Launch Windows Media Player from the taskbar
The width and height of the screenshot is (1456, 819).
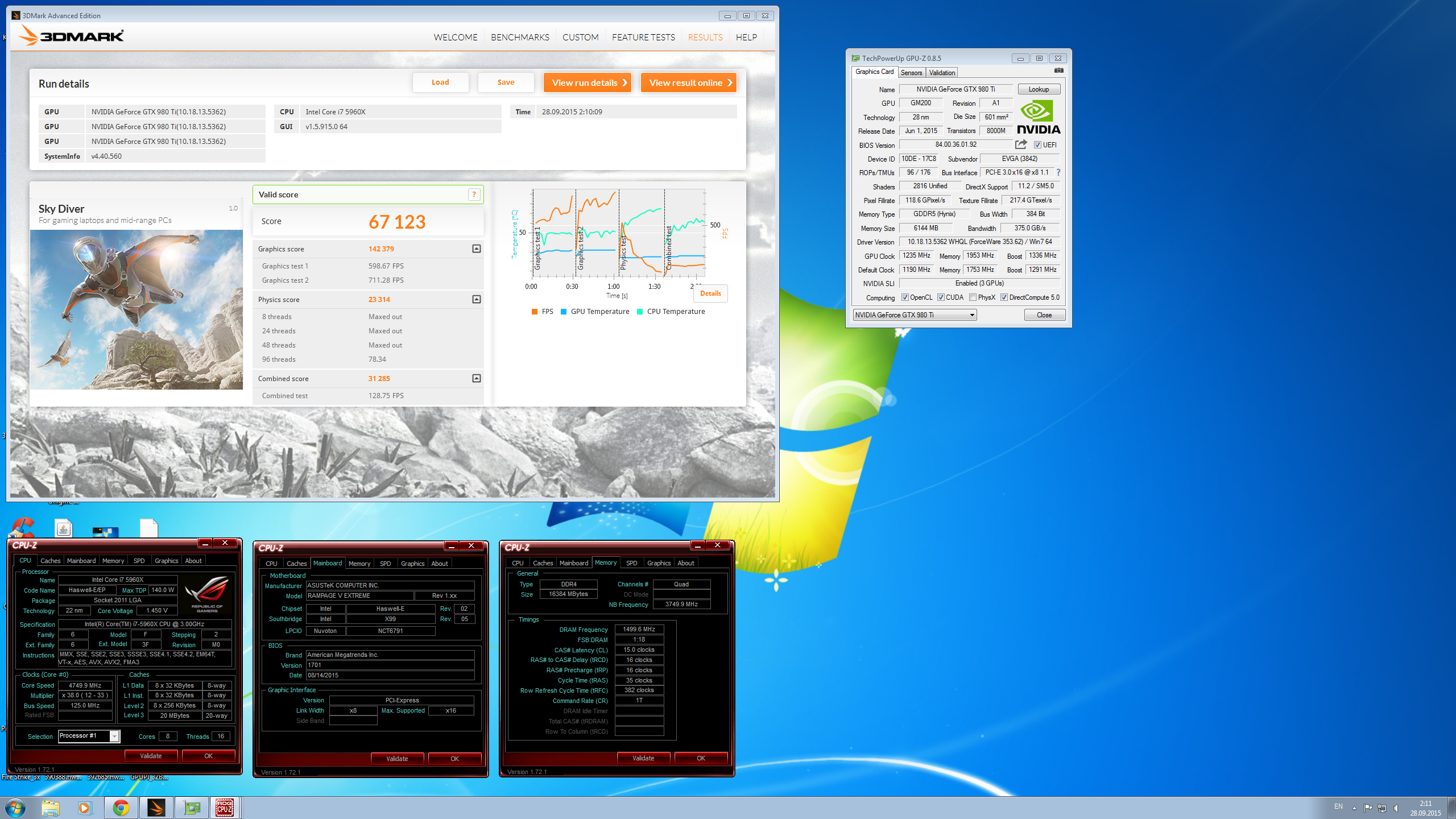click(x=85, y=808)
